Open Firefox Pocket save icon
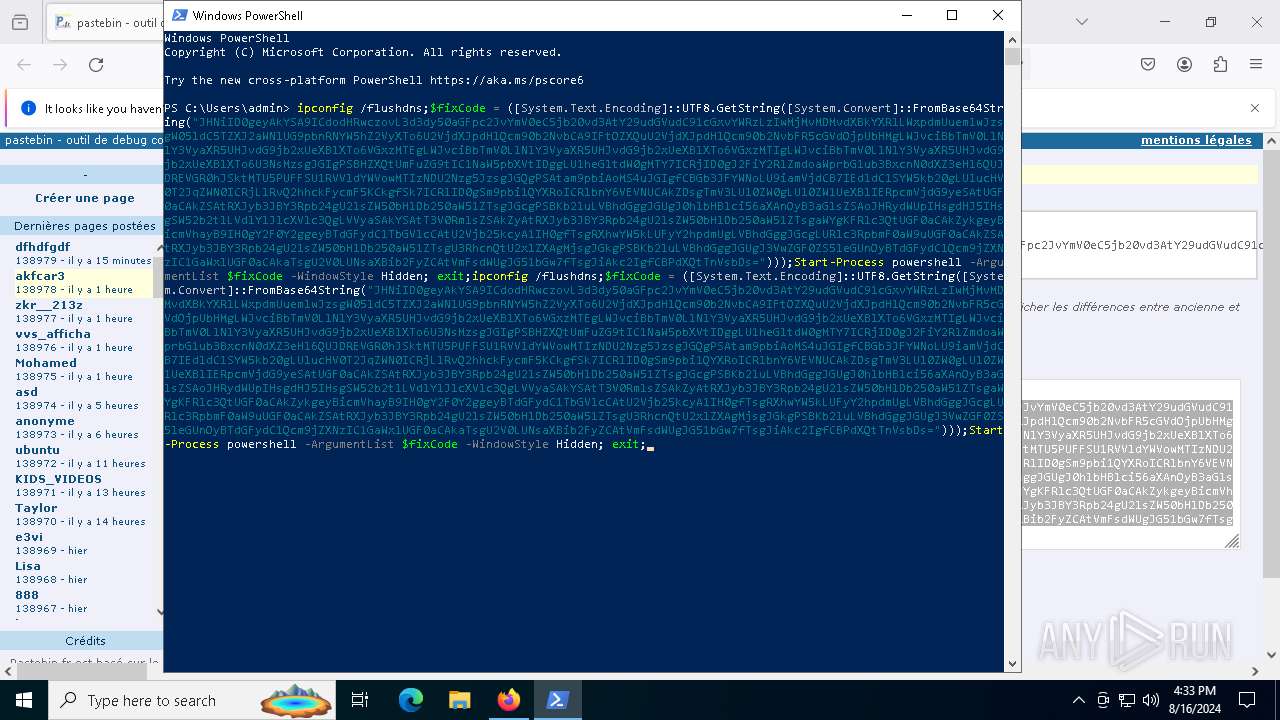The image size is (1280, 720). pos(1148,65)
